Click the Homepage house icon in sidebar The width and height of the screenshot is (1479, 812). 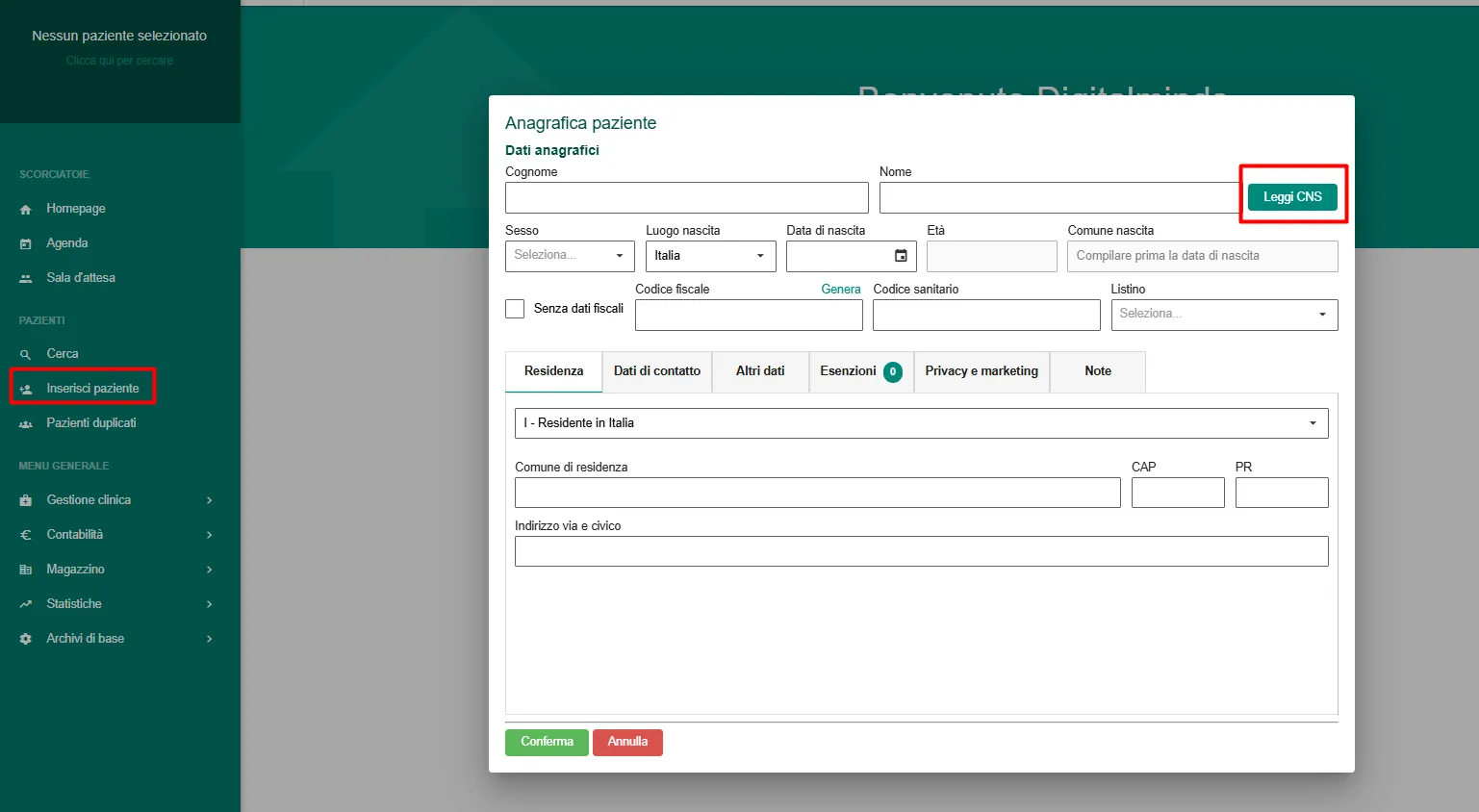tap(26, 209)
